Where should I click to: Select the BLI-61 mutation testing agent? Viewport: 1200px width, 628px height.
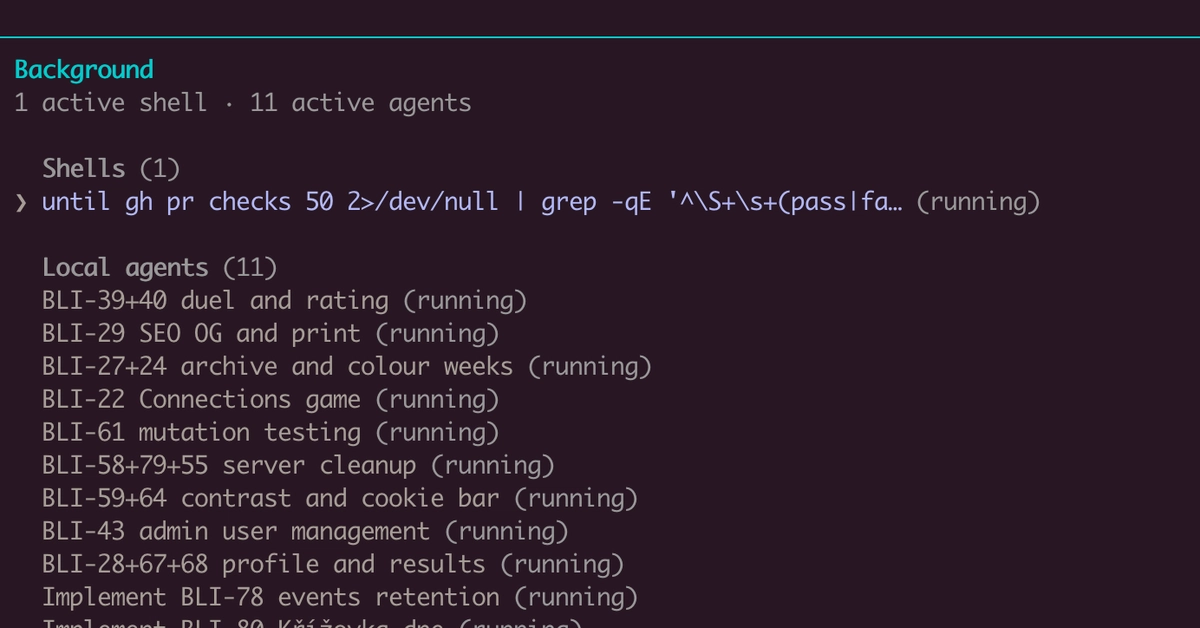[x=270, y=432]
